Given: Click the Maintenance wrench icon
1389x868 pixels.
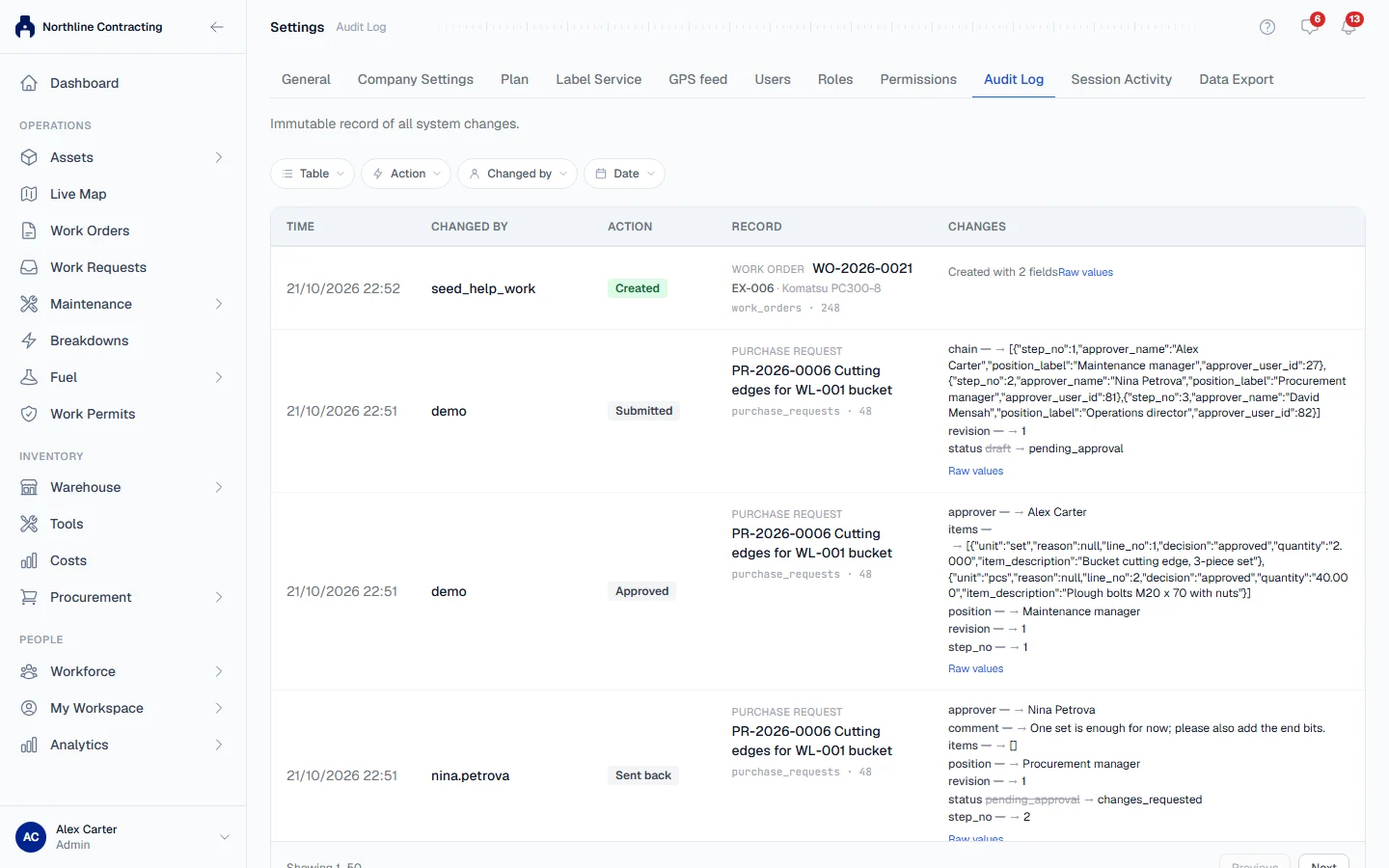Looking at the screenshot, I should (x=29, y=304).
